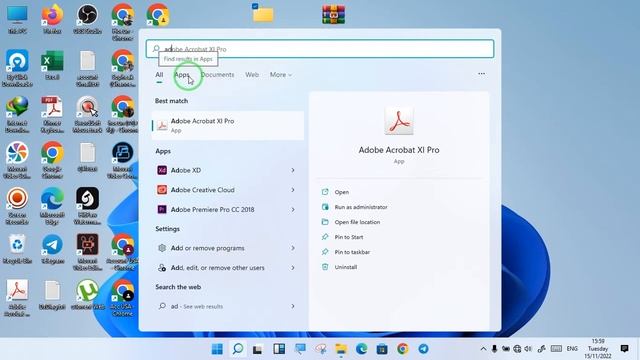Click the user icon for Add, edit, or remove other users

162,268
